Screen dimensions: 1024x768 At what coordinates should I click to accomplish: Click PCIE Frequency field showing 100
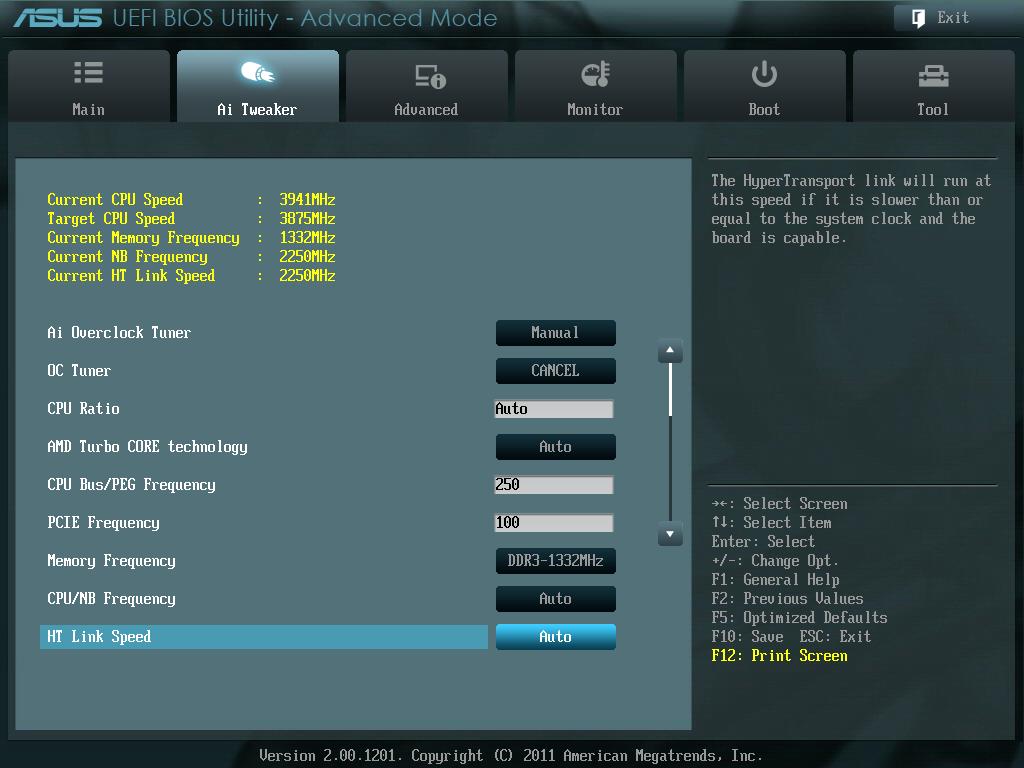(554, 522)
